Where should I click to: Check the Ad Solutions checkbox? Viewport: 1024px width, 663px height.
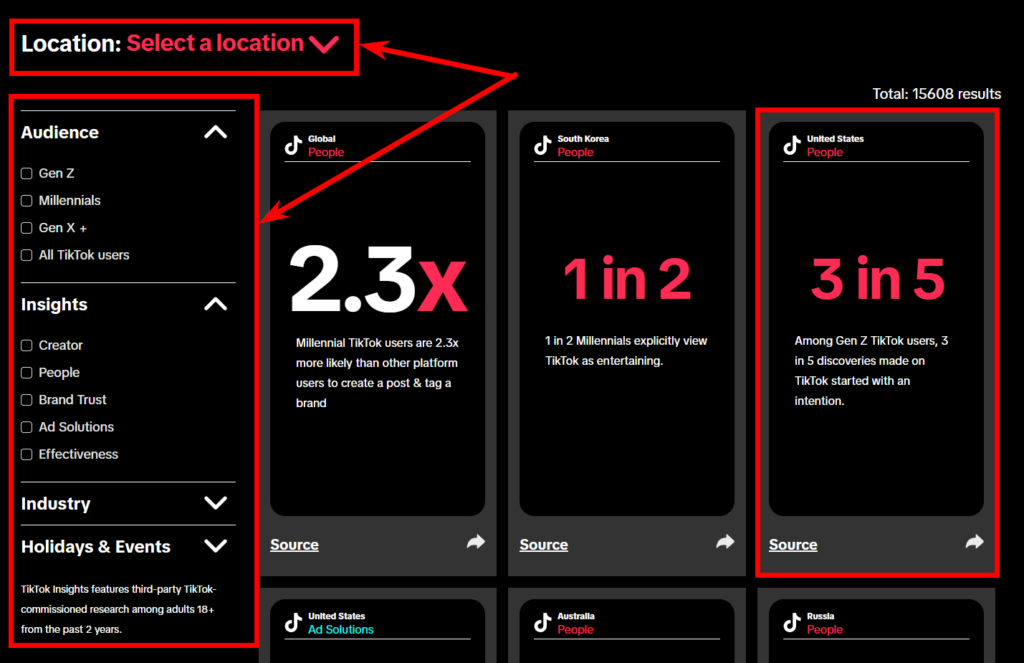coord(27,427)
